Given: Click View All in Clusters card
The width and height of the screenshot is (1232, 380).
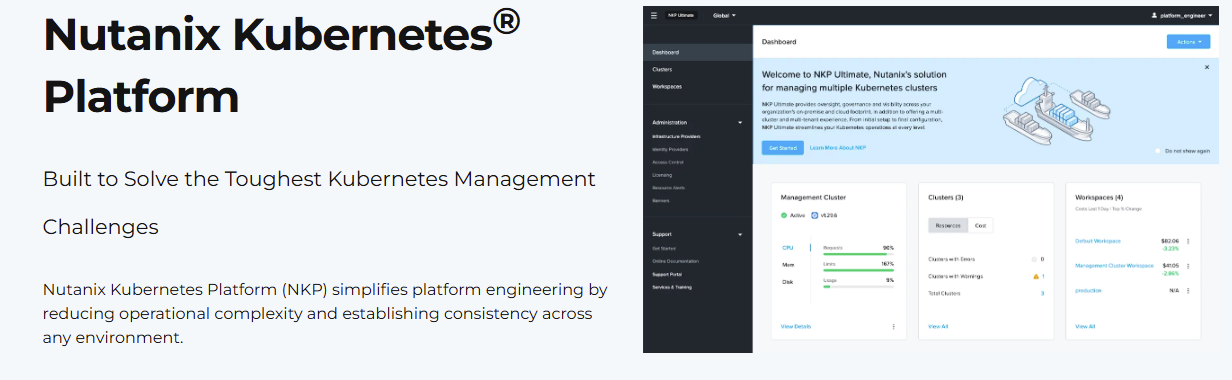Looking at the screenshot, I should (x=938, y=326).
